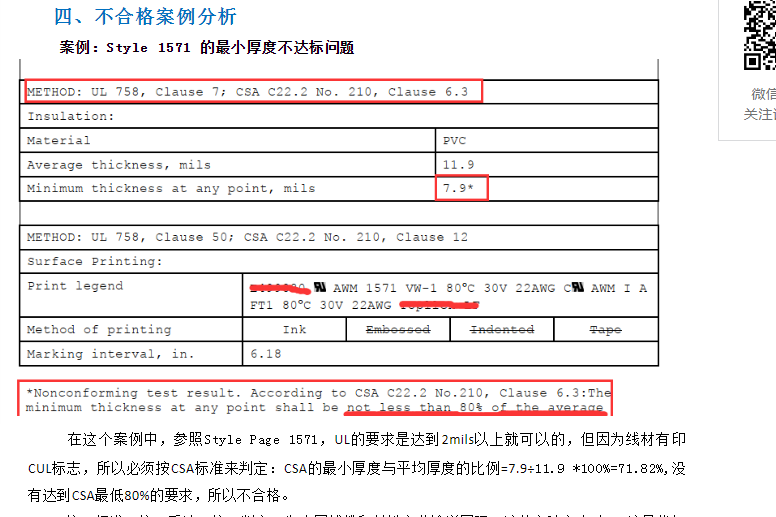
Task: Click the cUL mark before AWM I A
Action: [x=574, y=287]
